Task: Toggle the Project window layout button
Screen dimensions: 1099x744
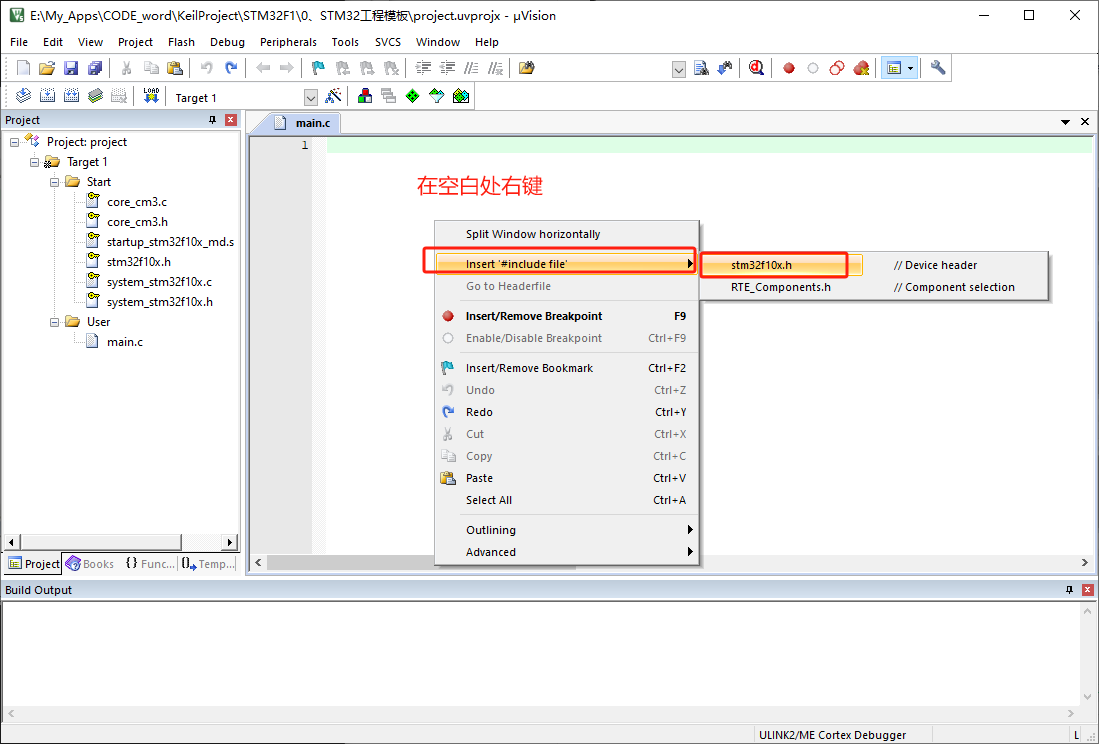Action: click(x=894, y=68)
